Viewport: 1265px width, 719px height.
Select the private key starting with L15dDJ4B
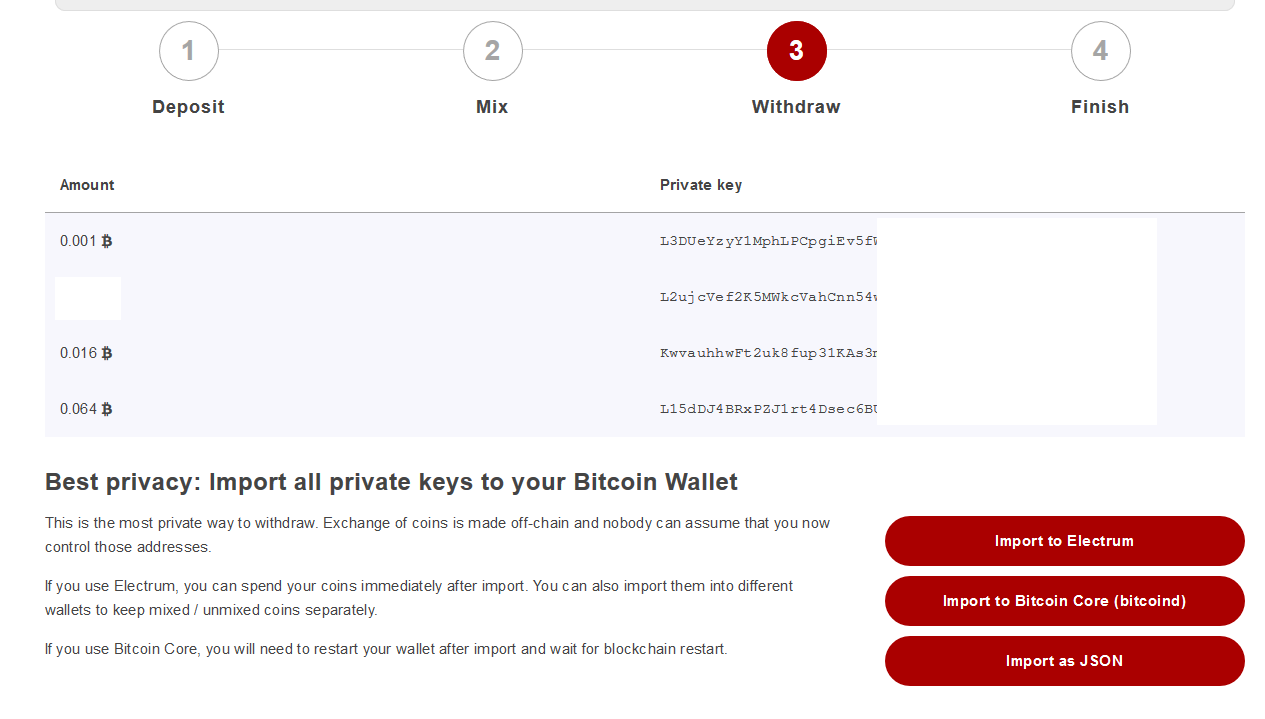[768, 409]
